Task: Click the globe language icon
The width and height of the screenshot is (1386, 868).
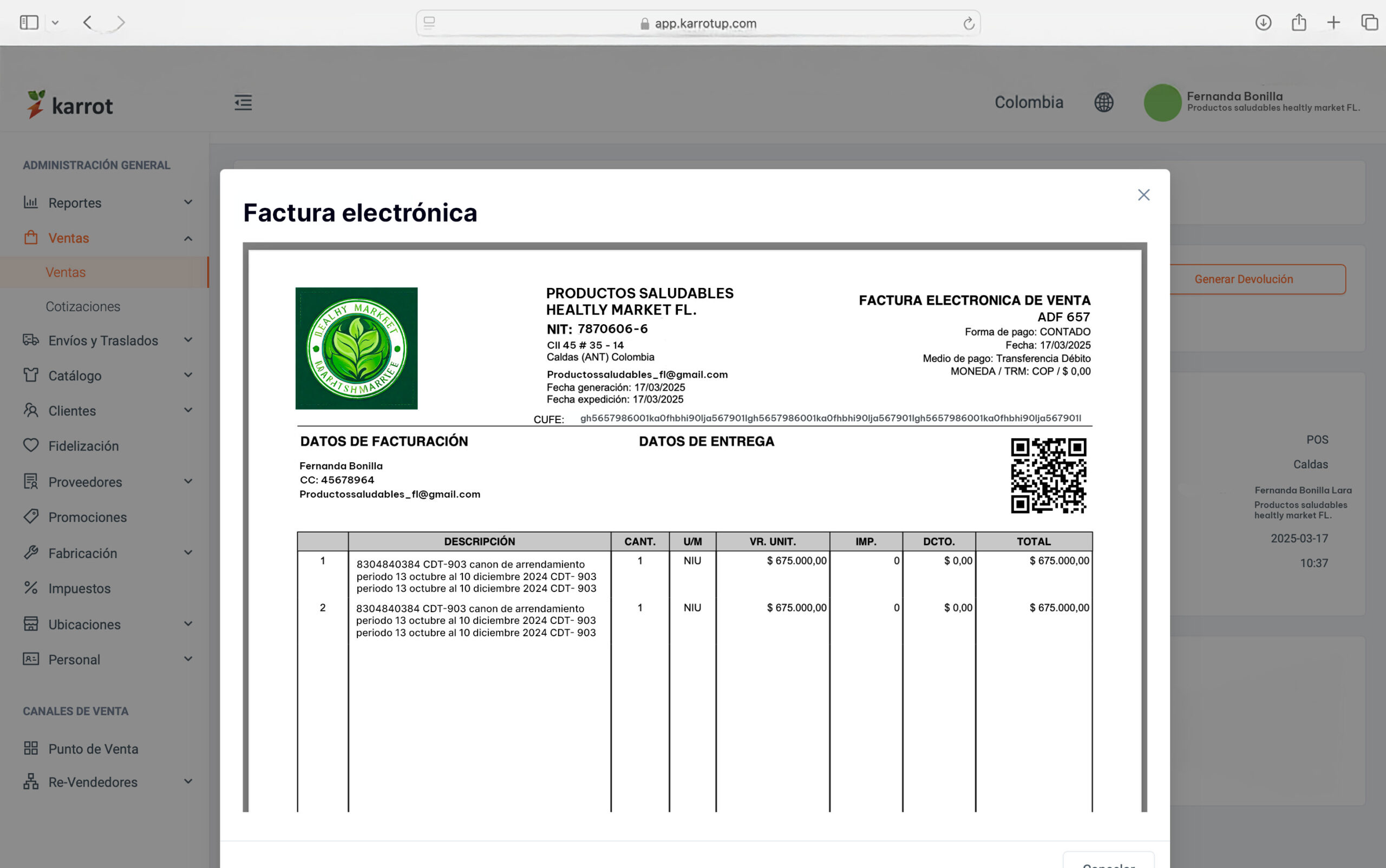Action: [1103, 103]
